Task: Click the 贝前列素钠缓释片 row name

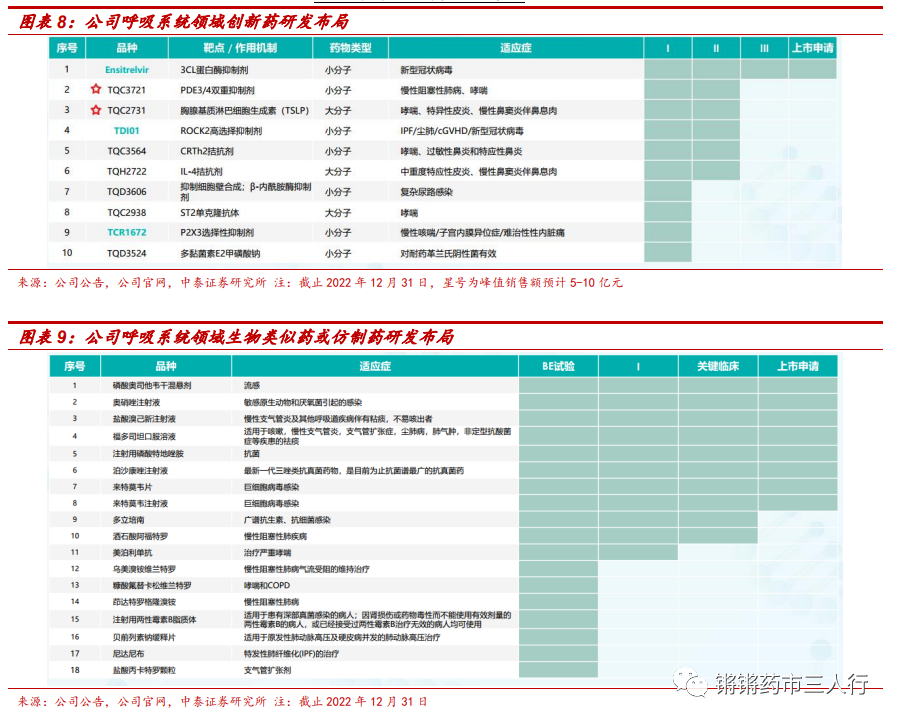Action: (x=144, y=637)
